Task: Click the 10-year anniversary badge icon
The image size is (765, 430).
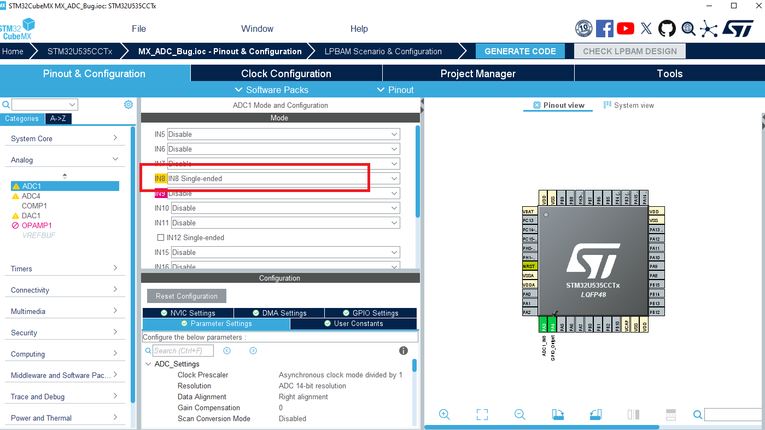Action: [584, 28]
